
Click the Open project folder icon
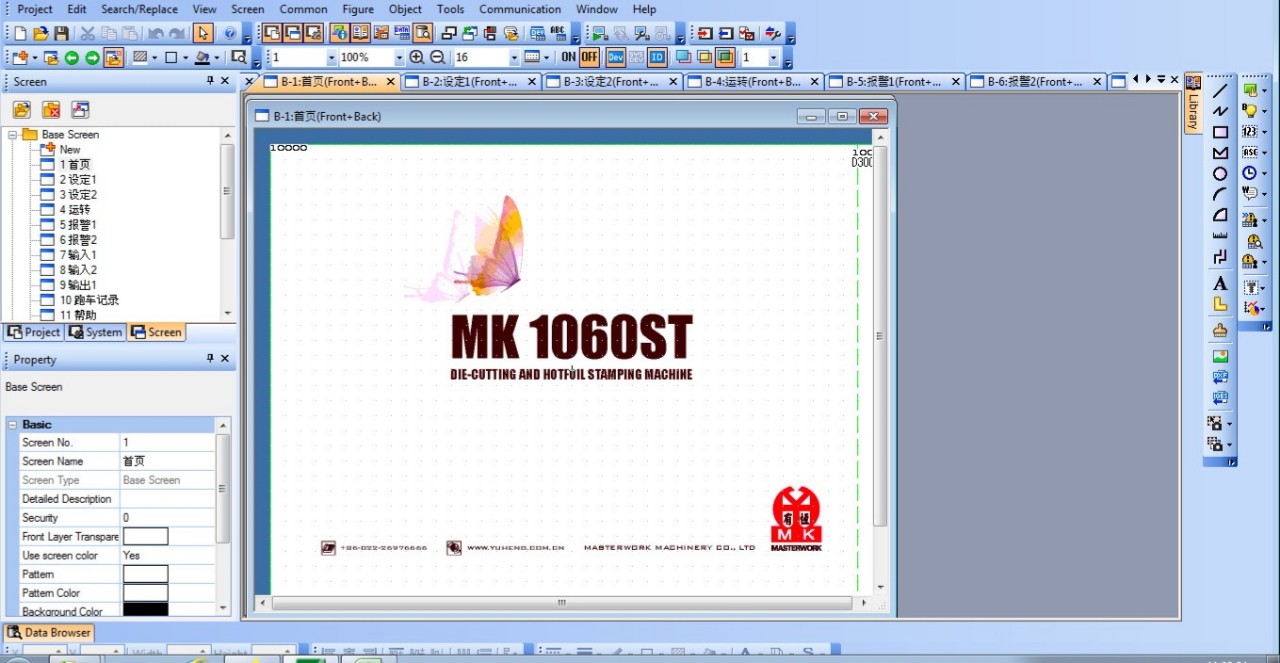click(41, 33)
